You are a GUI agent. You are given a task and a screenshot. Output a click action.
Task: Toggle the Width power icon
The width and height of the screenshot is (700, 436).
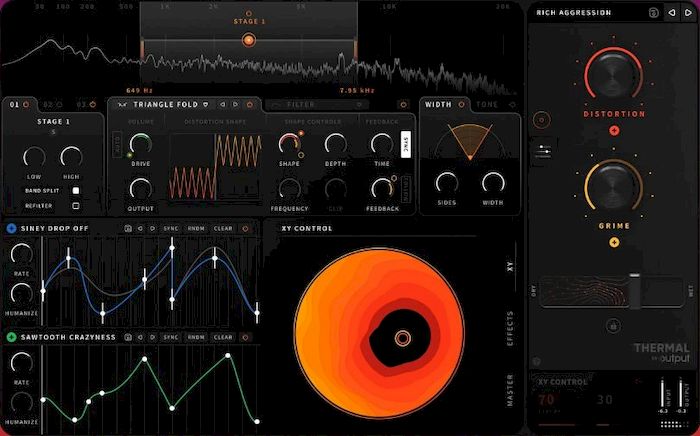461,104
